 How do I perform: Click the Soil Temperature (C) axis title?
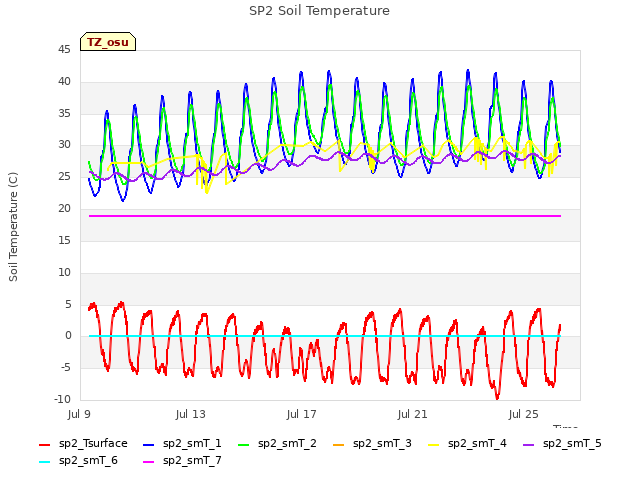tap(13, 227)
